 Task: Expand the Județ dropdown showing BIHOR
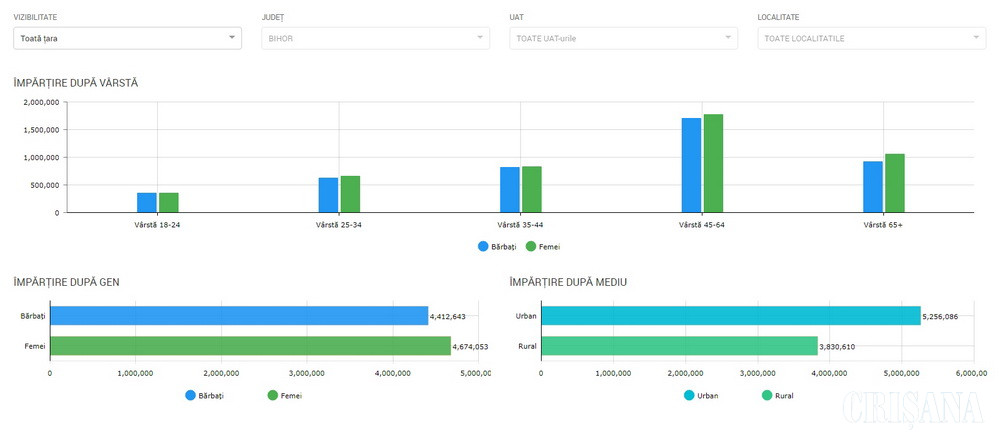coord(375,38)
